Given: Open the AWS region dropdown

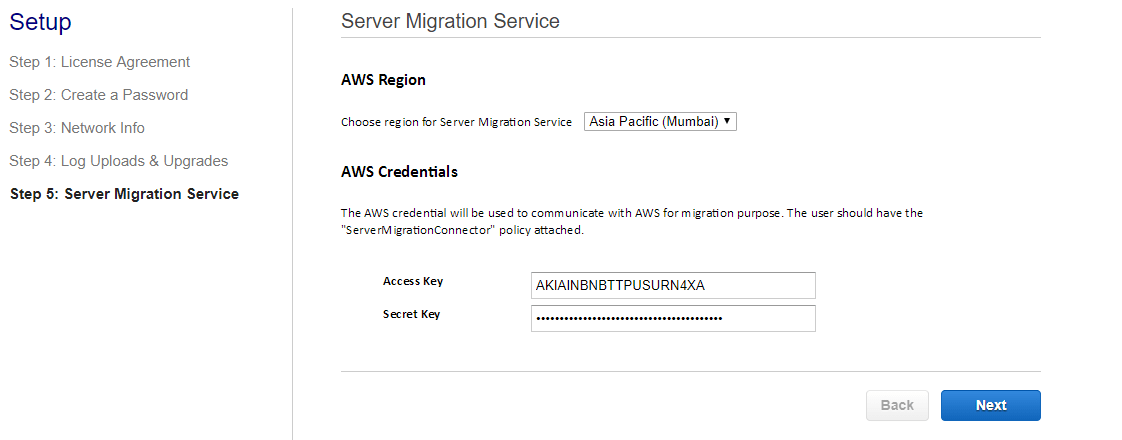Looking at the screenshot, I should (660, 122).
